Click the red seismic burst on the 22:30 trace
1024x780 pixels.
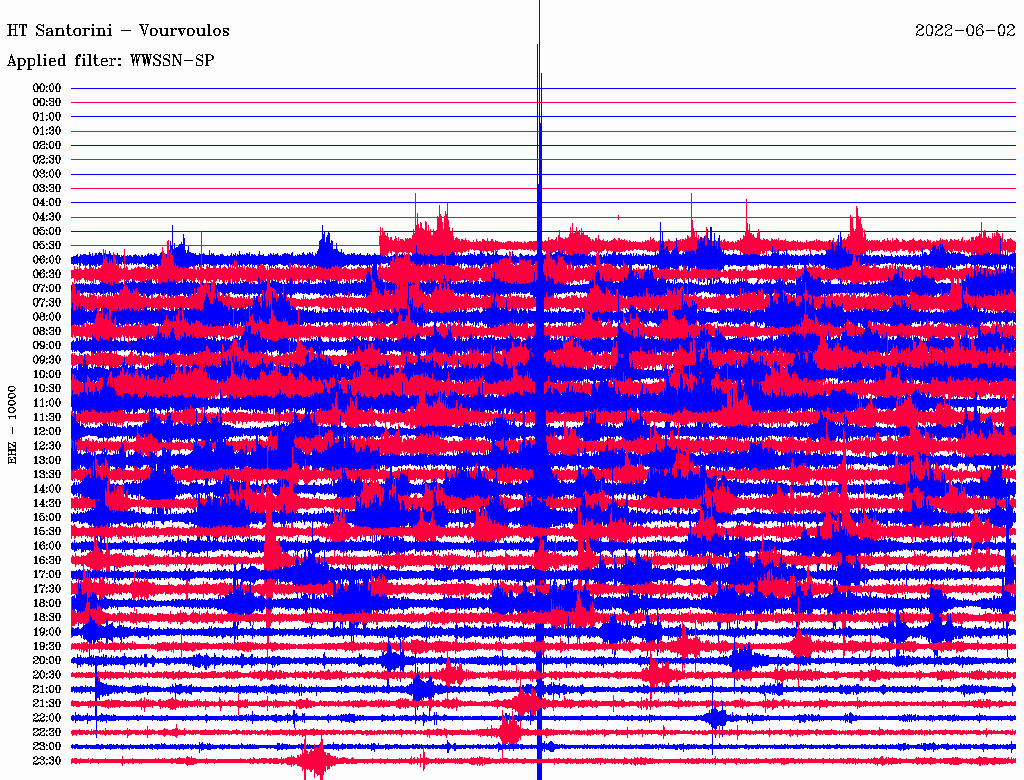tap(509, 730)
